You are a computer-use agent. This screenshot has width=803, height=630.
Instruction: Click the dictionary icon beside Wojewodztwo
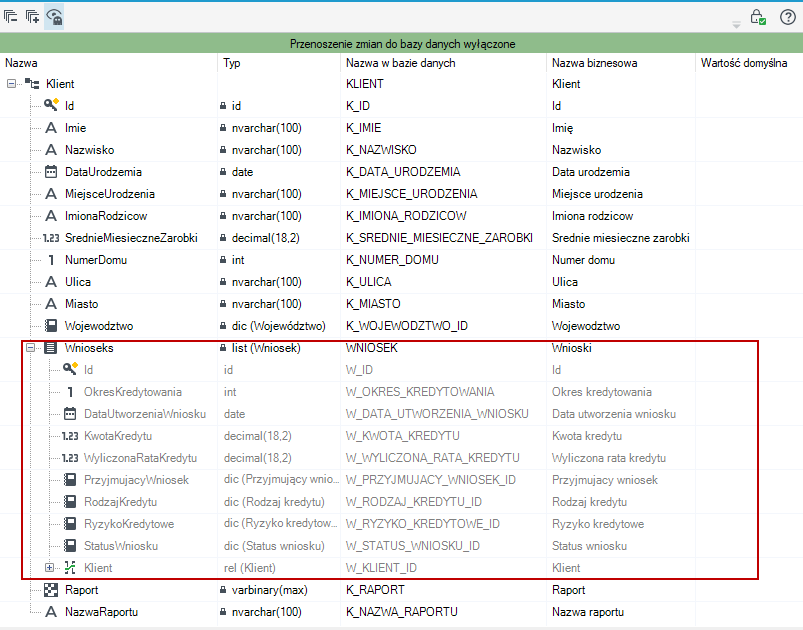[x=51, y=326]
